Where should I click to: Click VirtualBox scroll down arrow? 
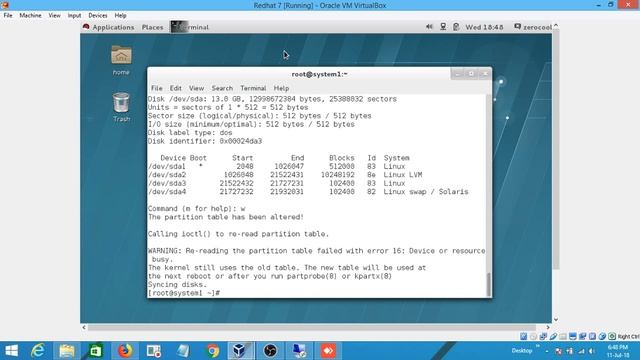tap(556, 320)
